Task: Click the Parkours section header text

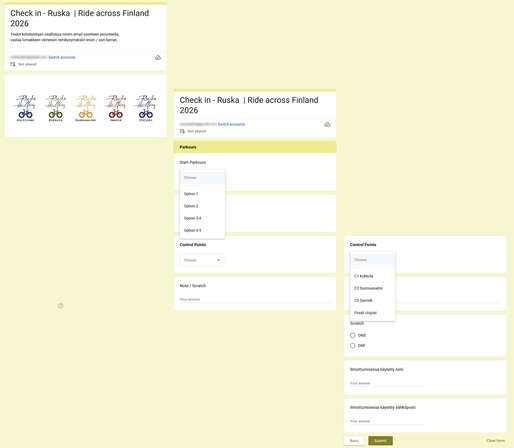Action: tap(188, 147)
